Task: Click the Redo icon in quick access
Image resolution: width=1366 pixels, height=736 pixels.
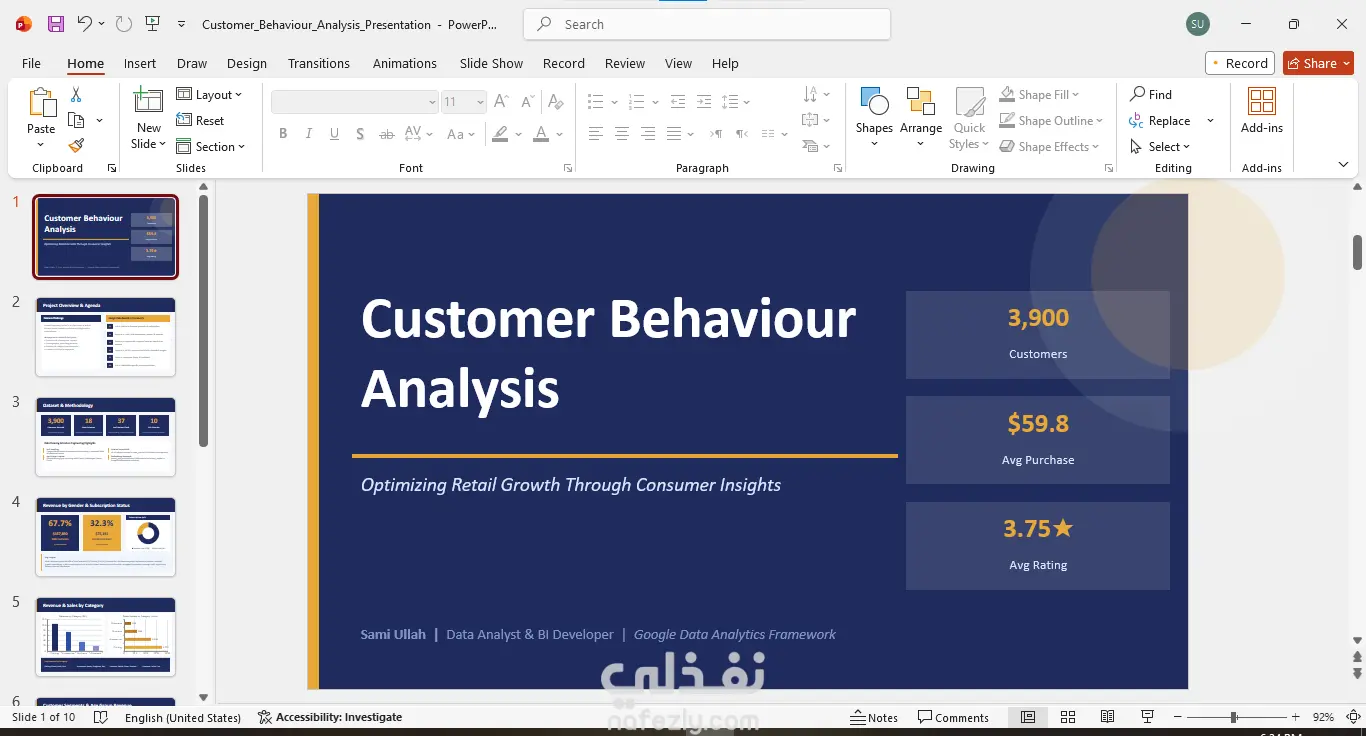Action: pyautogui.click(x=123, y=24)
